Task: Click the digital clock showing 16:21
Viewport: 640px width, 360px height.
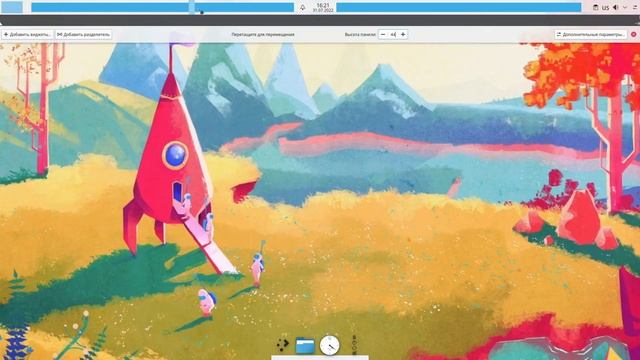Action: pos(323,7)
